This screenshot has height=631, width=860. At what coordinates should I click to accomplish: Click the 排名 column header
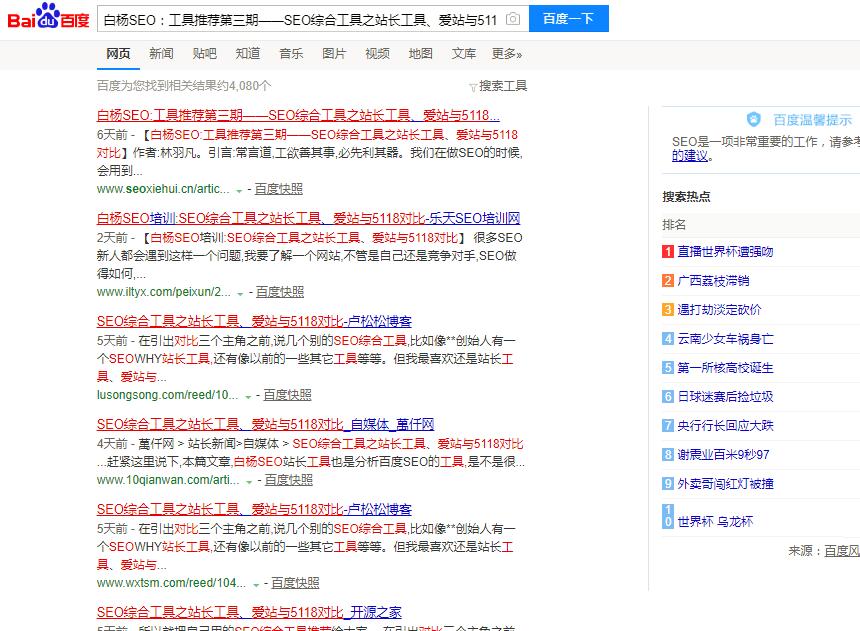click(674, 225)
